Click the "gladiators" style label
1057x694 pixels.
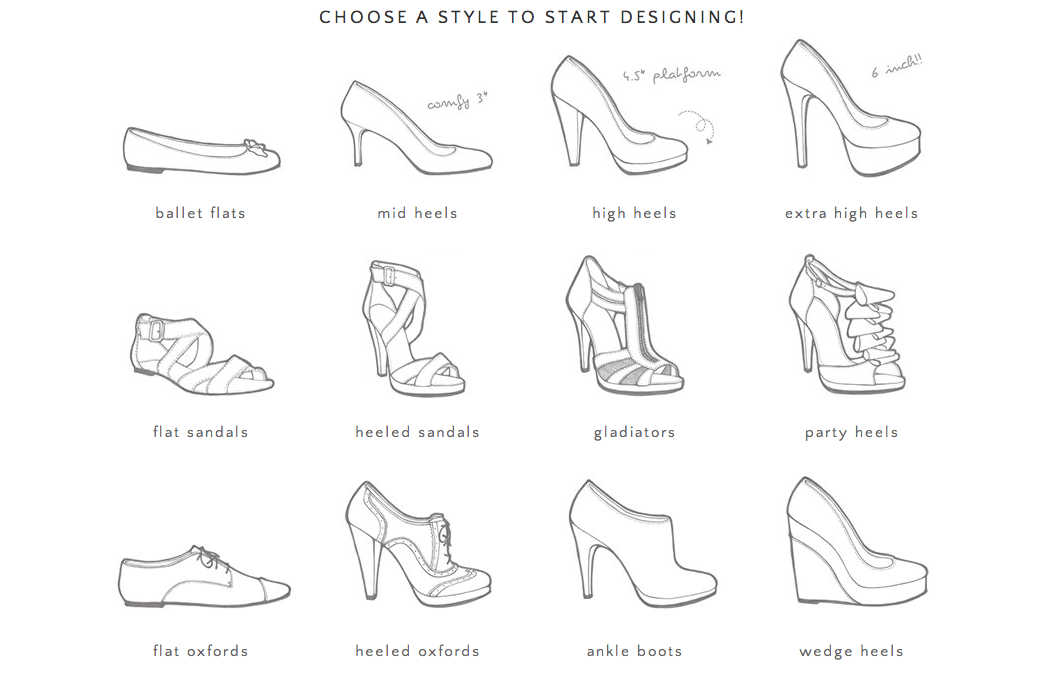(634, 433)
